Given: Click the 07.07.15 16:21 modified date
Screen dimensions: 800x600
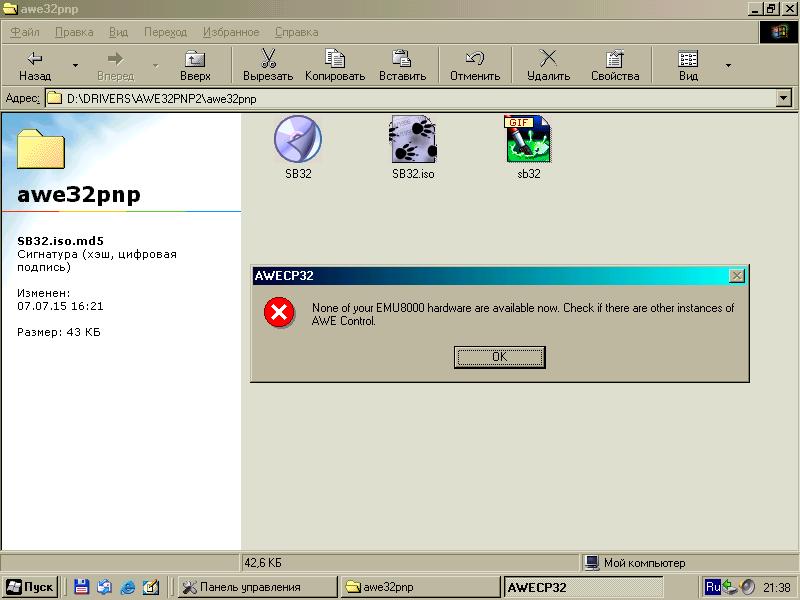Looking at the screenshot, I should (60, 306).
